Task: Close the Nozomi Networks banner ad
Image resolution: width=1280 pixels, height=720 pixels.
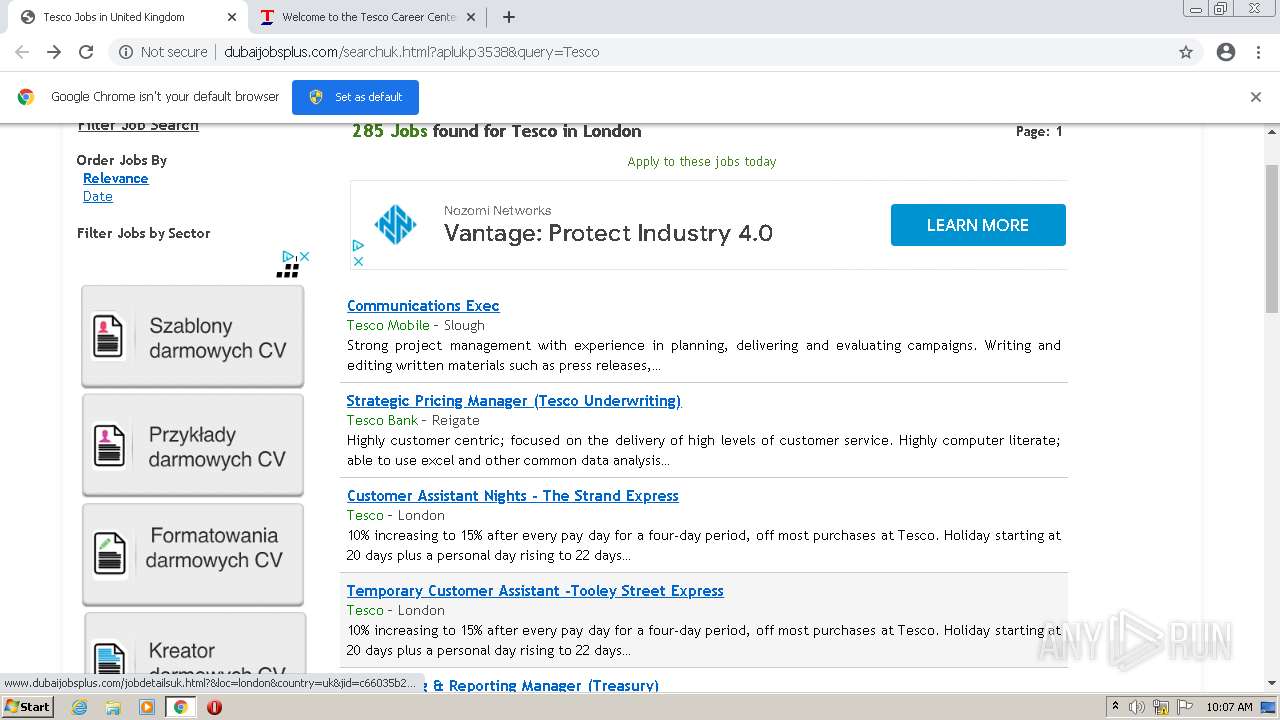Action: pyautogui.click(x=358, y=261)
